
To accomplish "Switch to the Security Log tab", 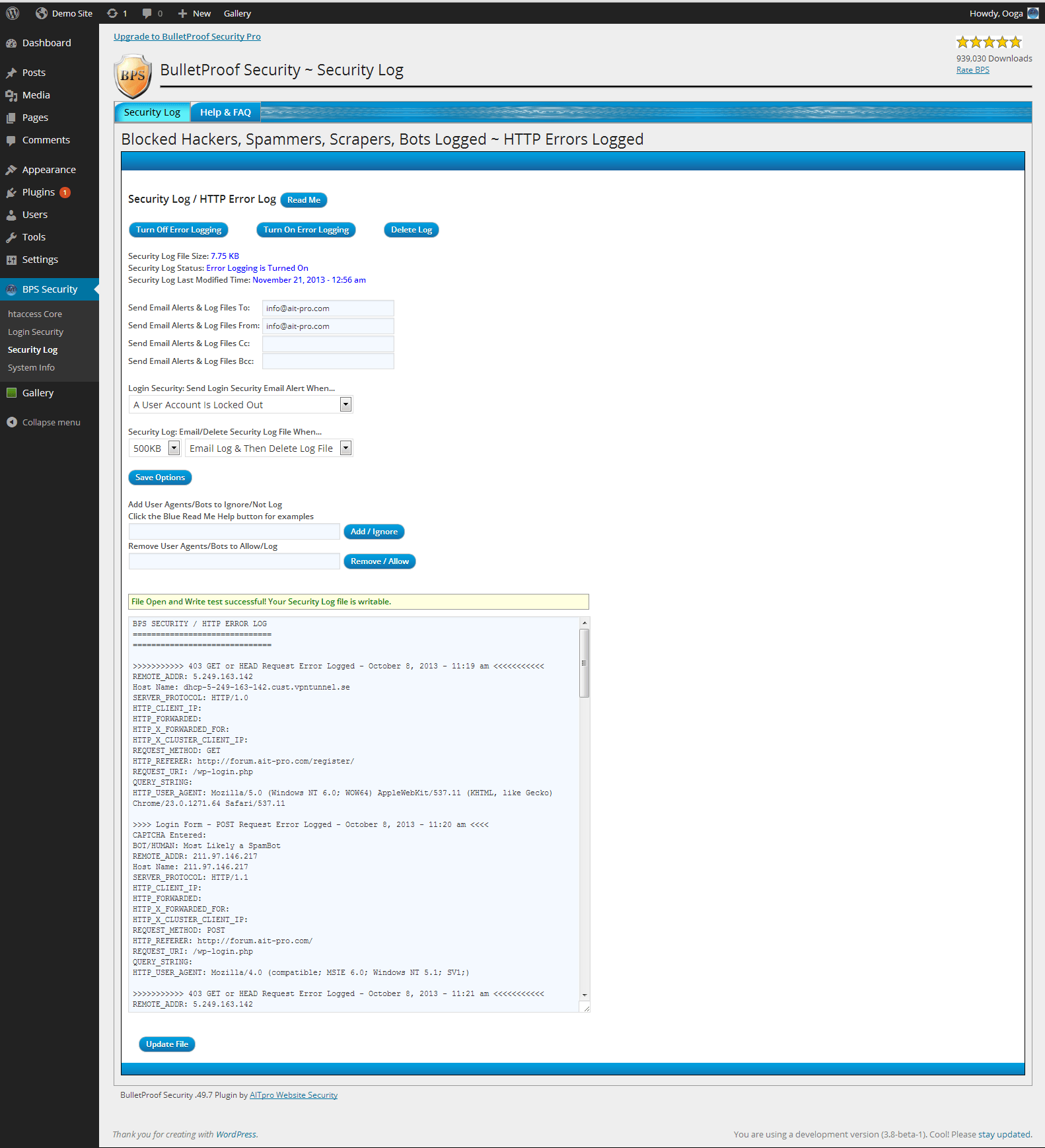I will point(152,112).
